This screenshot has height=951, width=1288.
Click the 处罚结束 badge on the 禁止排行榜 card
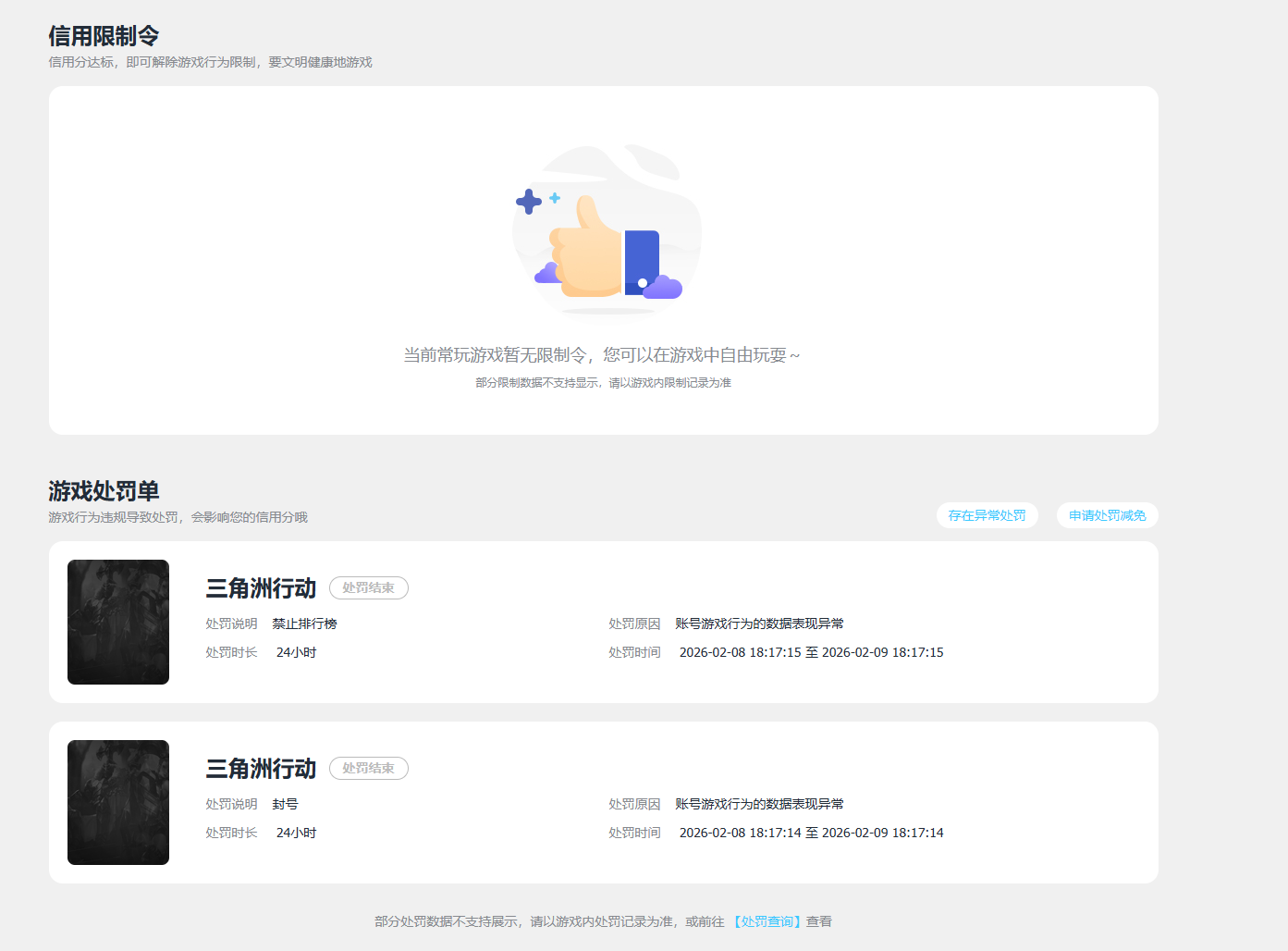(369, 587)
